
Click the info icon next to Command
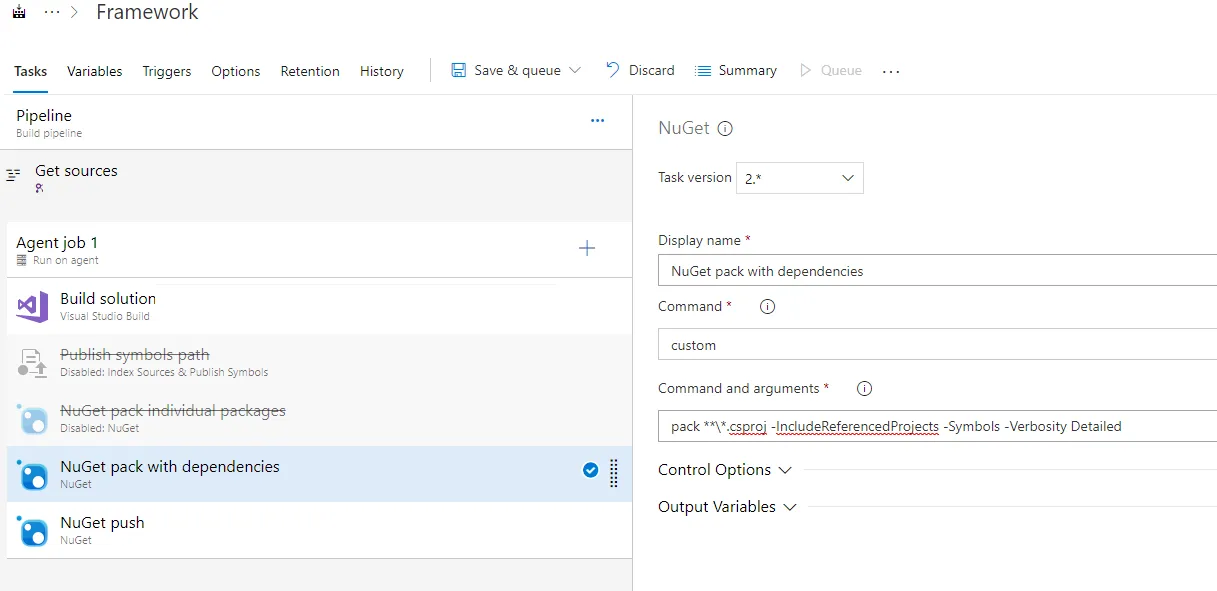point(767,307)
